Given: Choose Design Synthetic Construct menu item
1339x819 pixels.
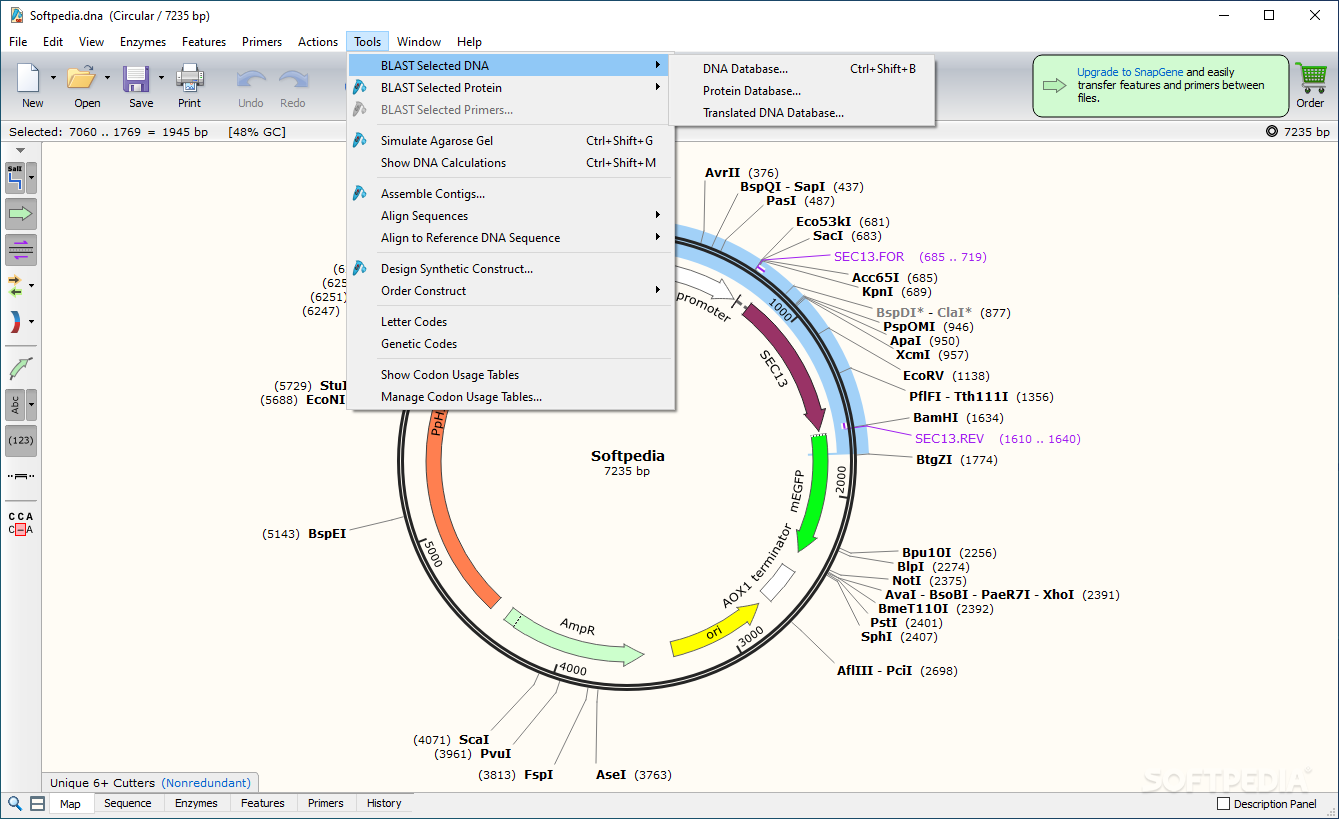Looking at the screenshot, I should pos(511,269).
